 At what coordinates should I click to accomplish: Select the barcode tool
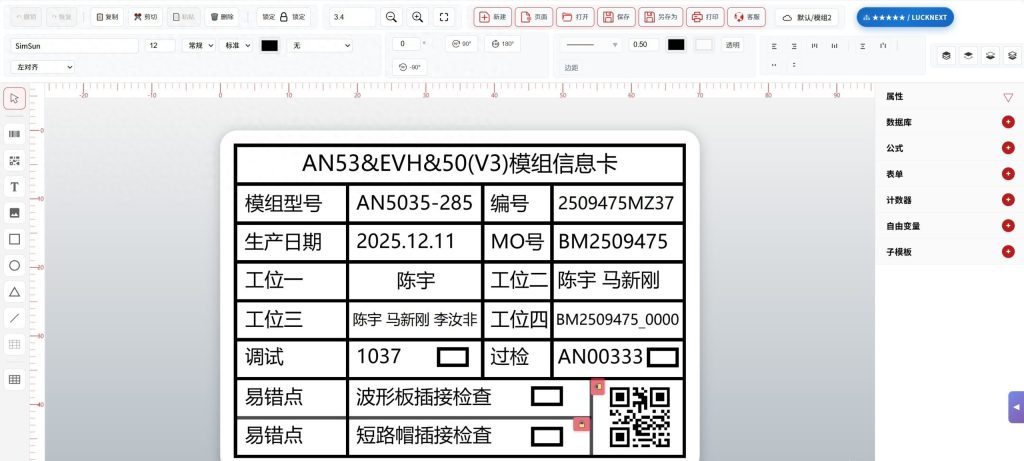coord(14,134)
